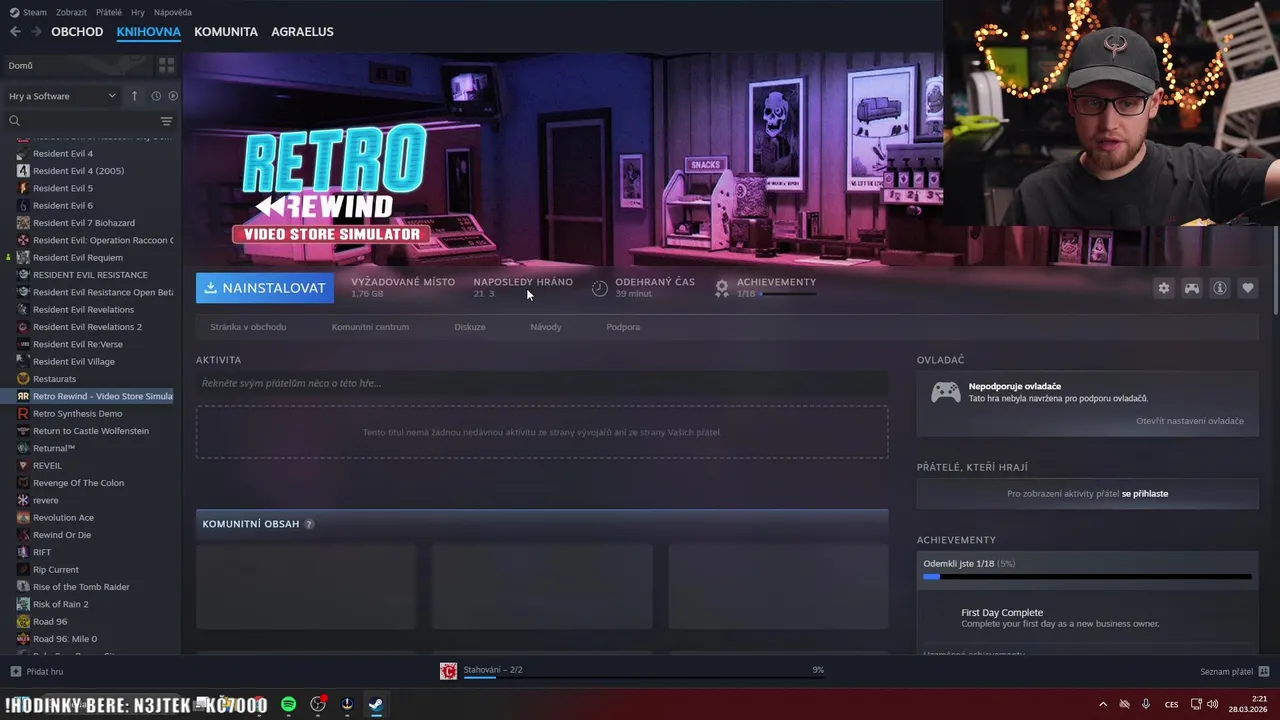Select Resident Evil 7 Biohazard

click(83, 223)
